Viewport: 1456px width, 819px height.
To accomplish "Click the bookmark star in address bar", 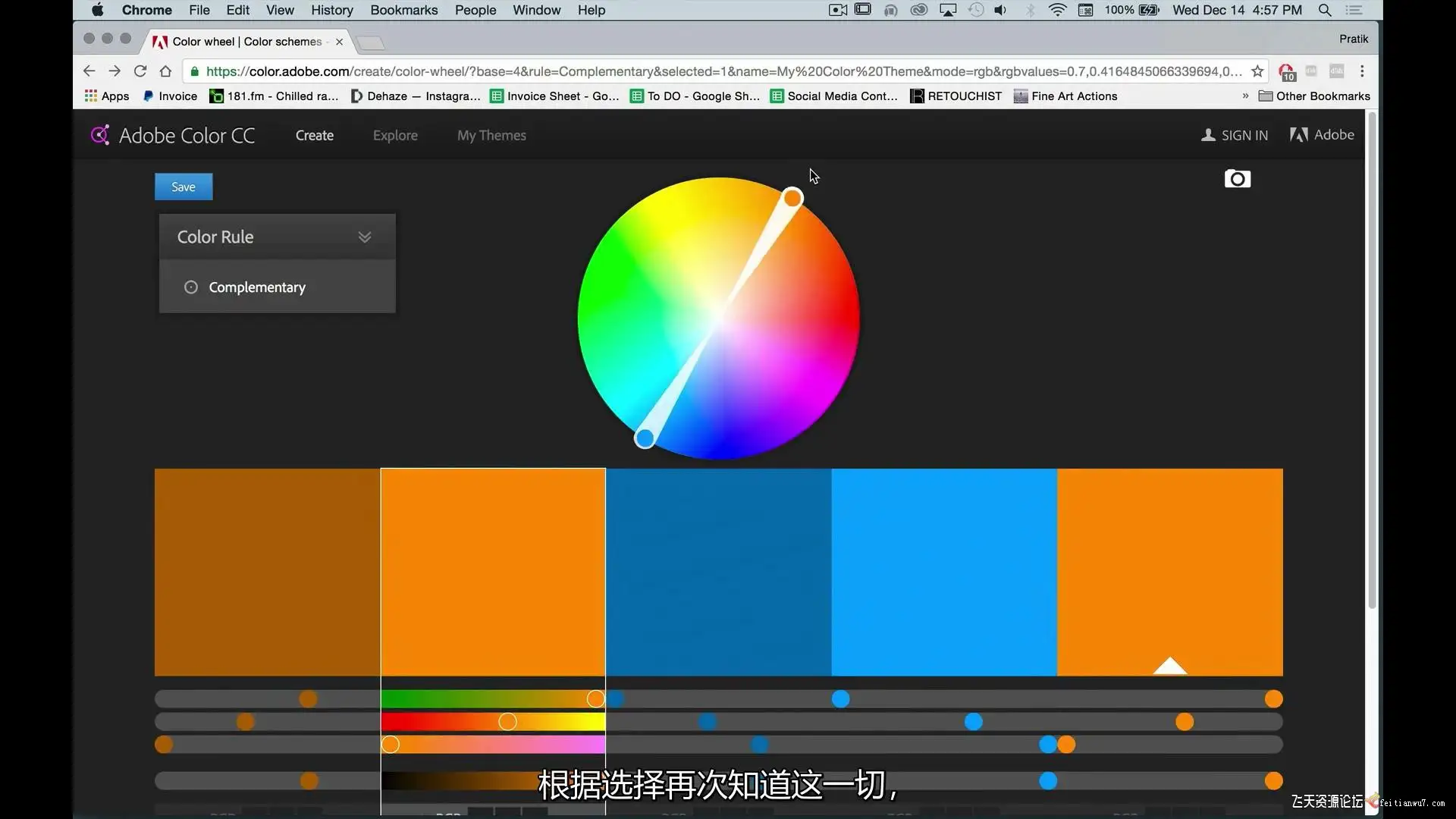I will (1257, 71).
